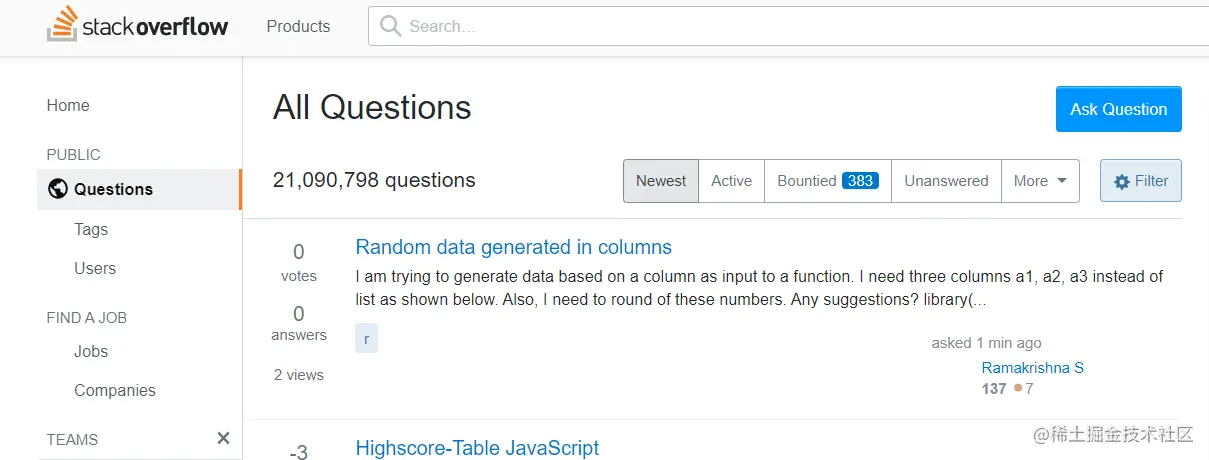This screenshot has height=460, width=1209.
Task: Click the magnifier icon in search bar
Action: tap(391, 26)
